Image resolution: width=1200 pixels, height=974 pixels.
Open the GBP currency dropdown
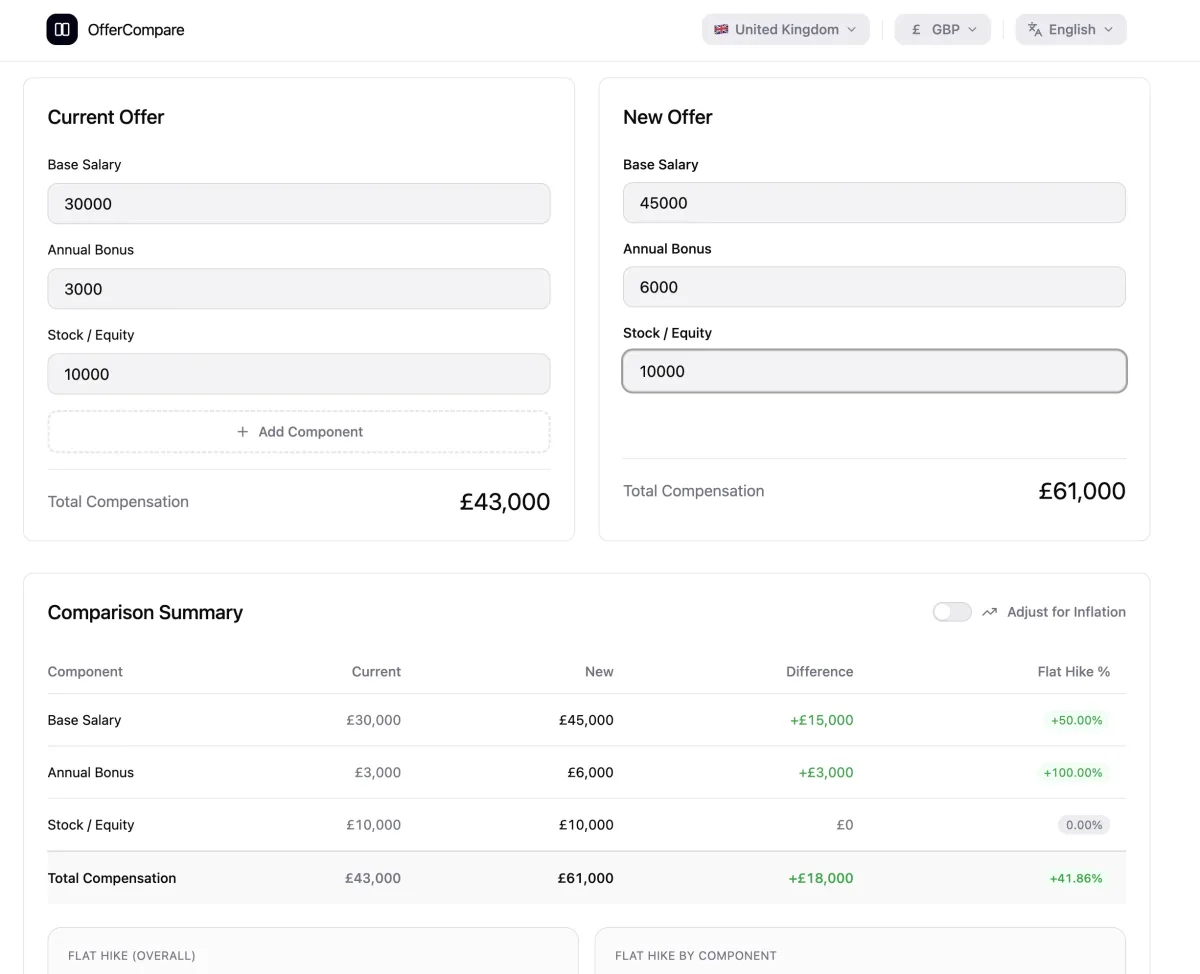(x=943, y=30)
